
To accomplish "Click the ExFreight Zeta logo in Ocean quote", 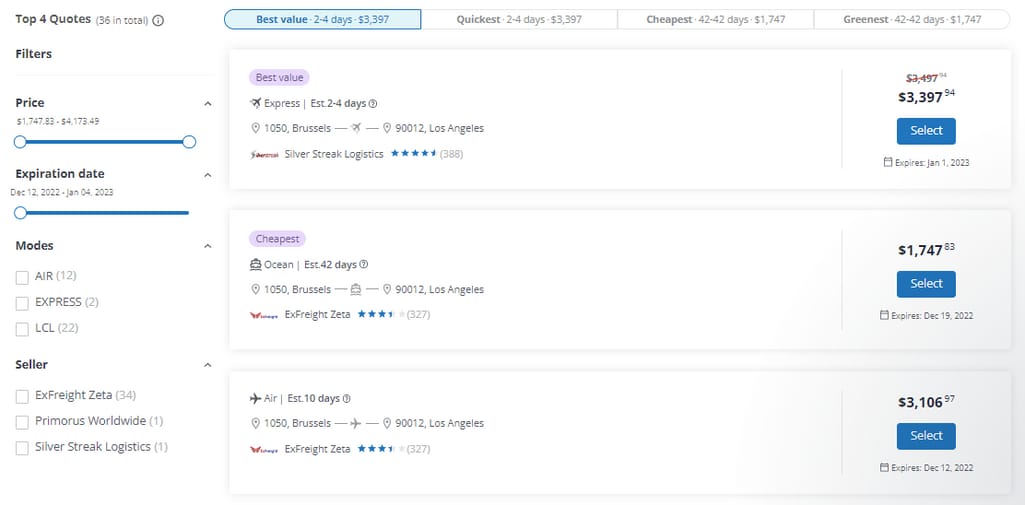I will tap(264, 315).
